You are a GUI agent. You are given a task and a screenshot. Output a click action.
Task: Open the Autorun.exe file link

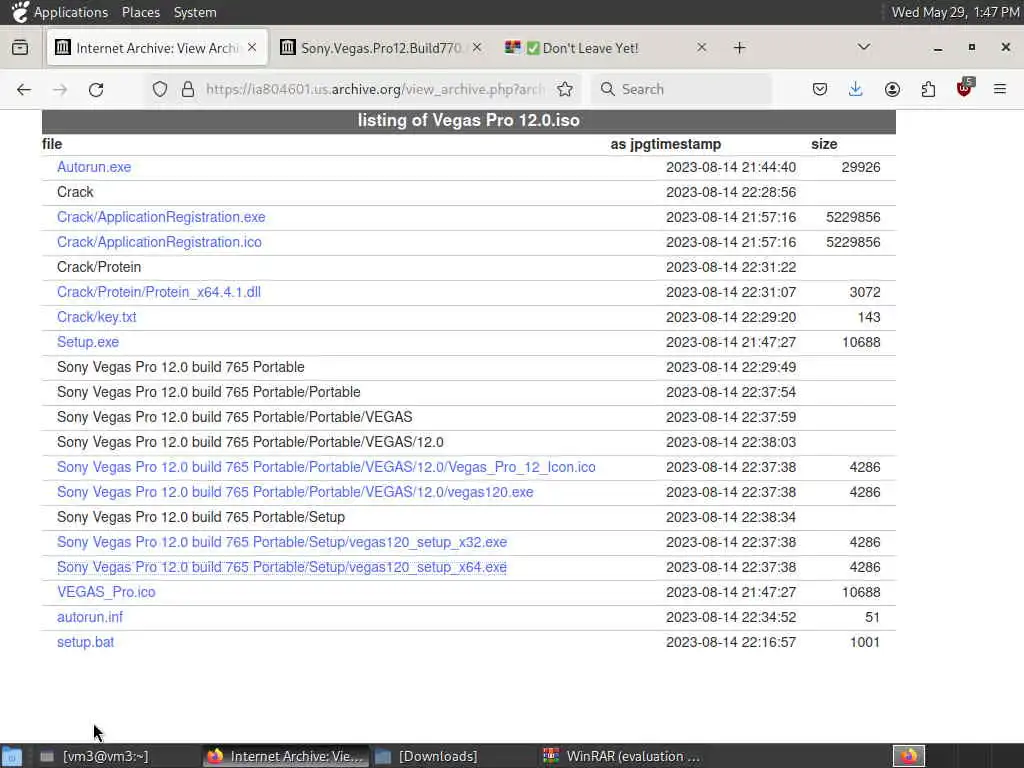click(94, 167)
